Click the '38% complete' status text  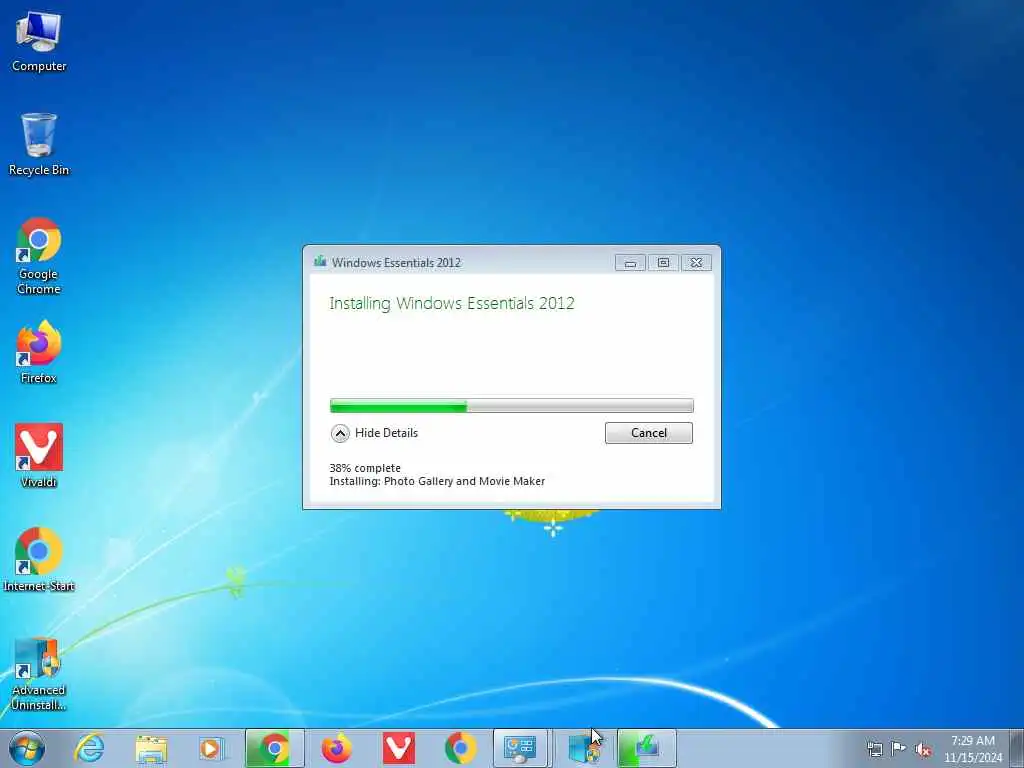(365, 468)
